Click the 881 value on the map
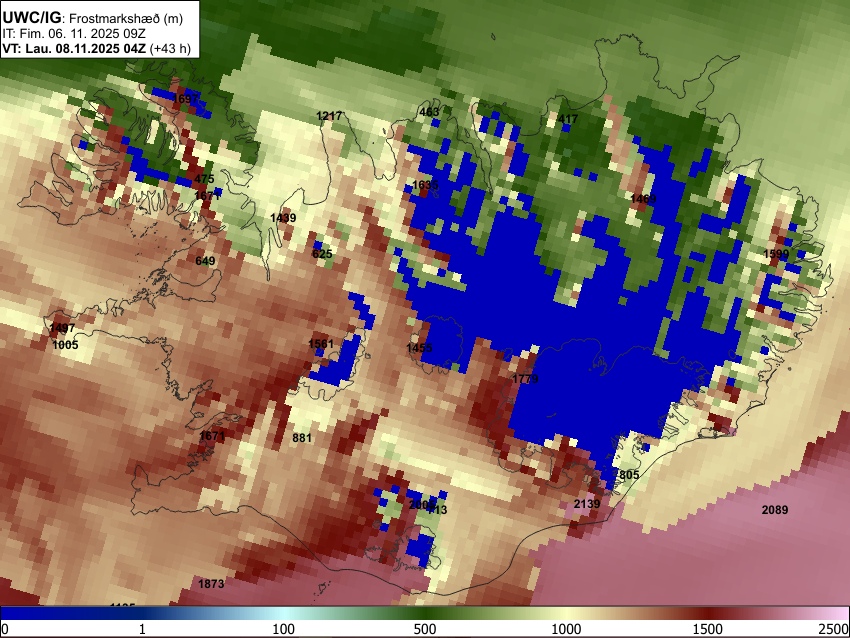The width and height of the screenshot is (850, 638). tap(302, 438)
